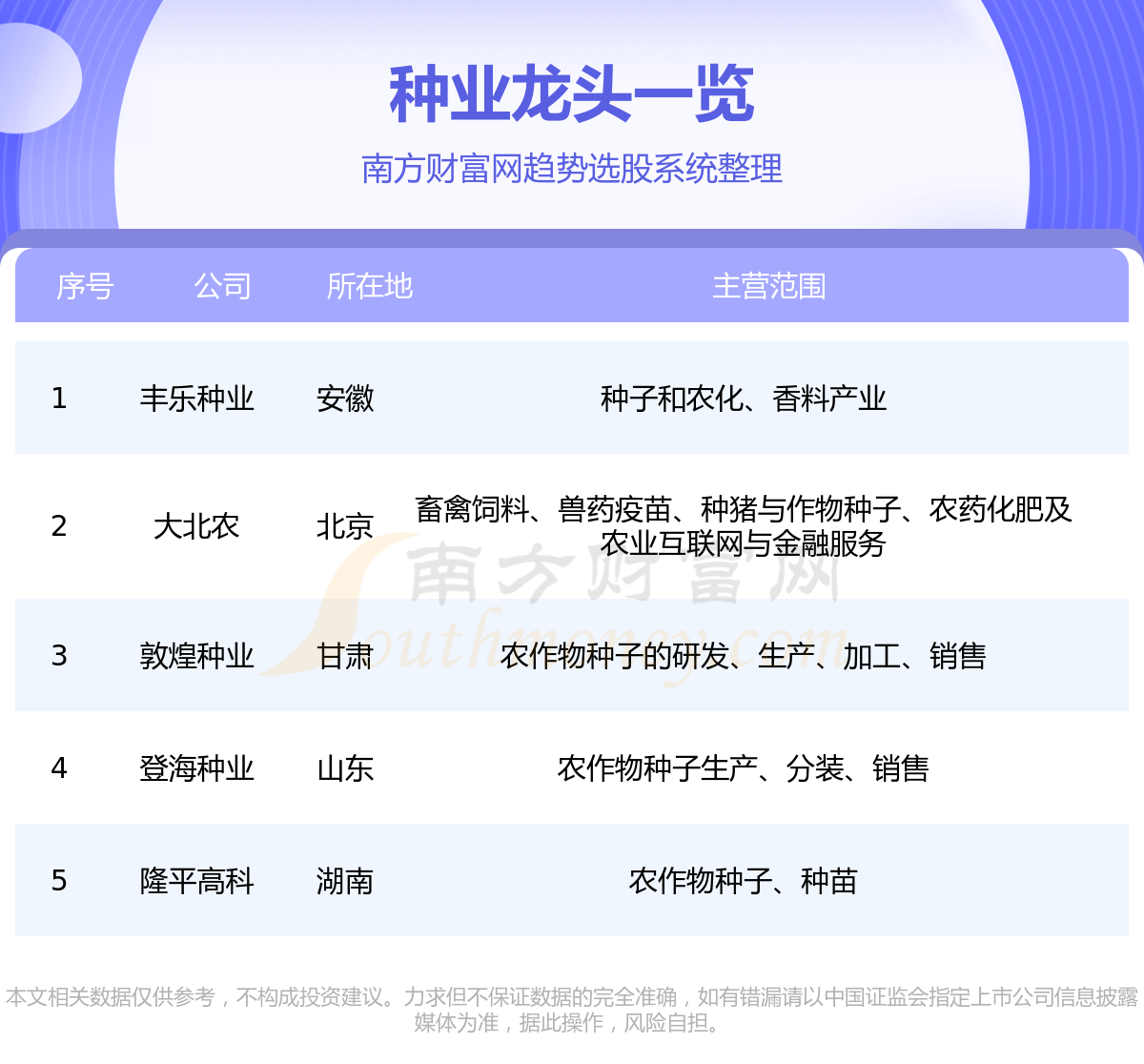Click the 公司 column header
The height and width of the screenshot is (1064, 1144).
pos(222,286)
